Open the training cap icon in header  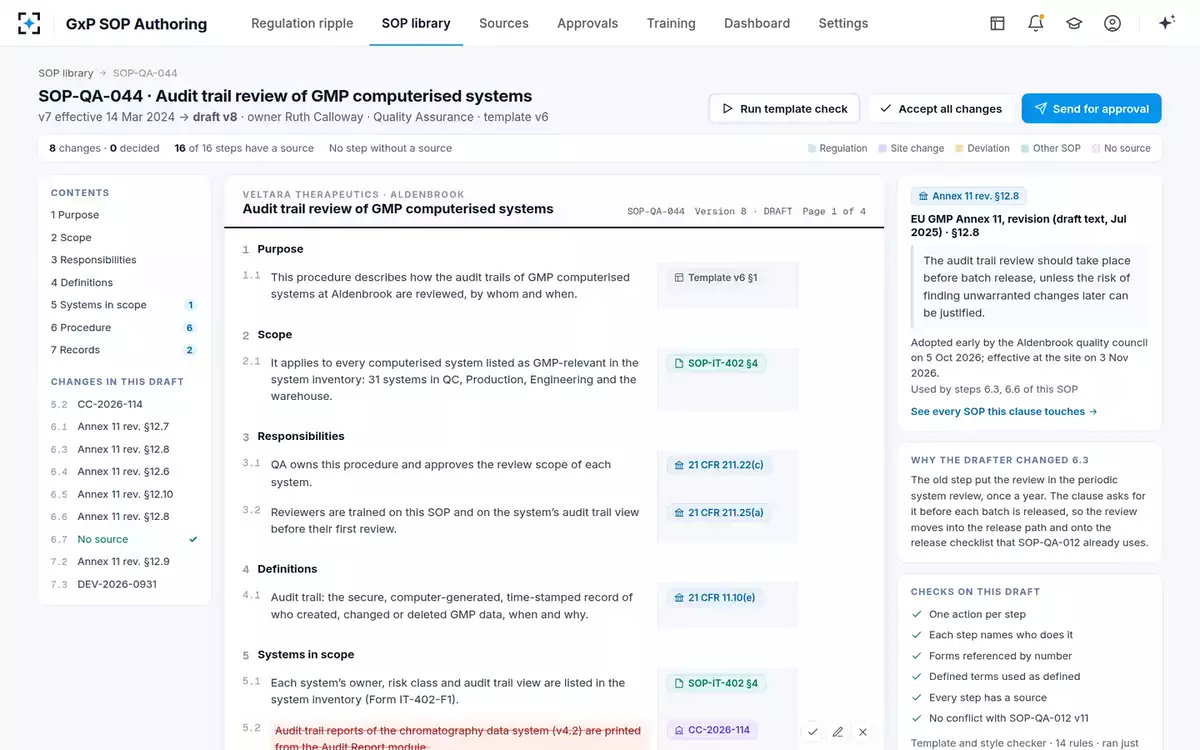(x=1074, y=23)
